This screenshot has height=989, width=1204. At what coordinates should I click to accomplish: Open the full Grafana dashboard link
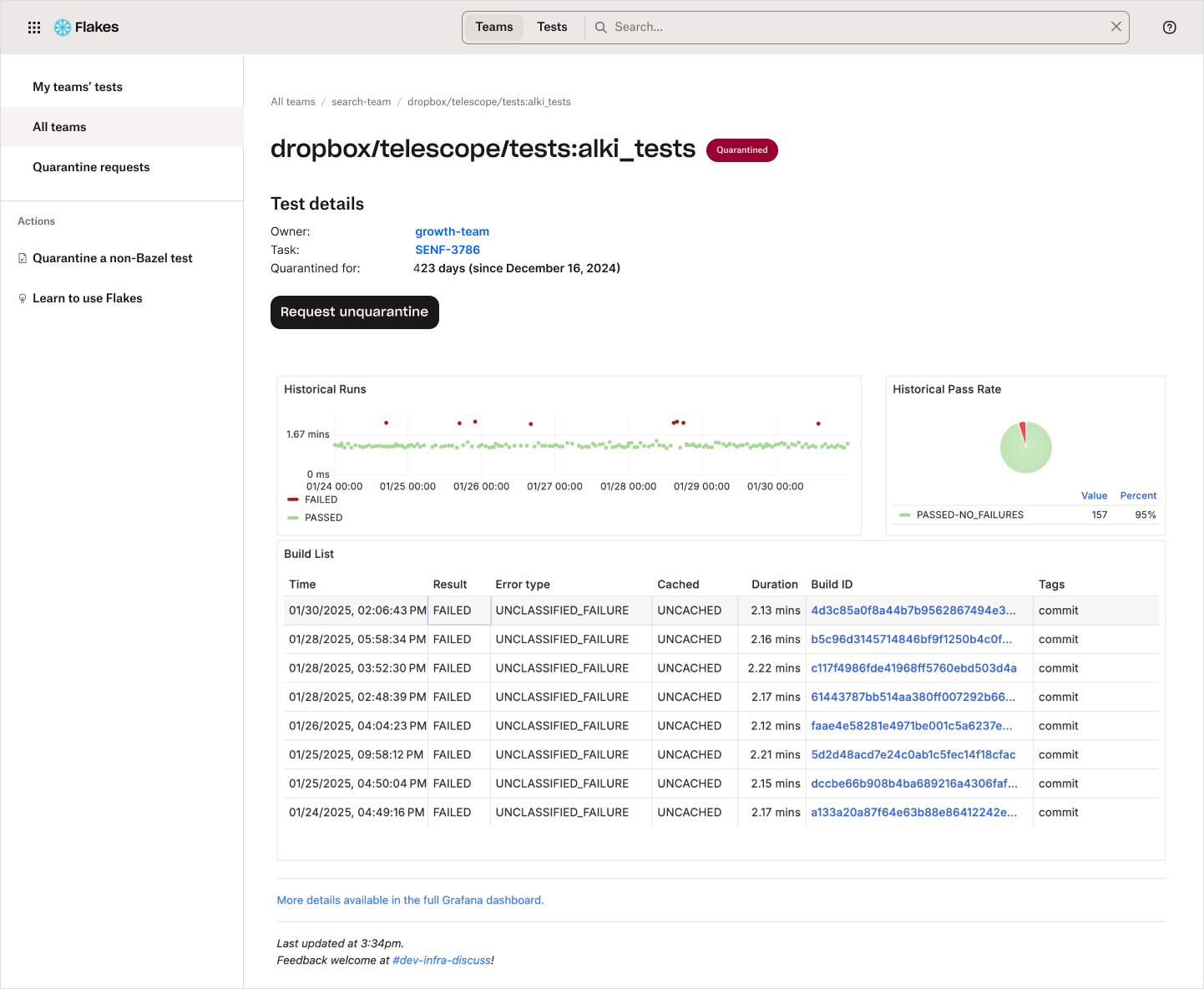[x=410, y=900]
